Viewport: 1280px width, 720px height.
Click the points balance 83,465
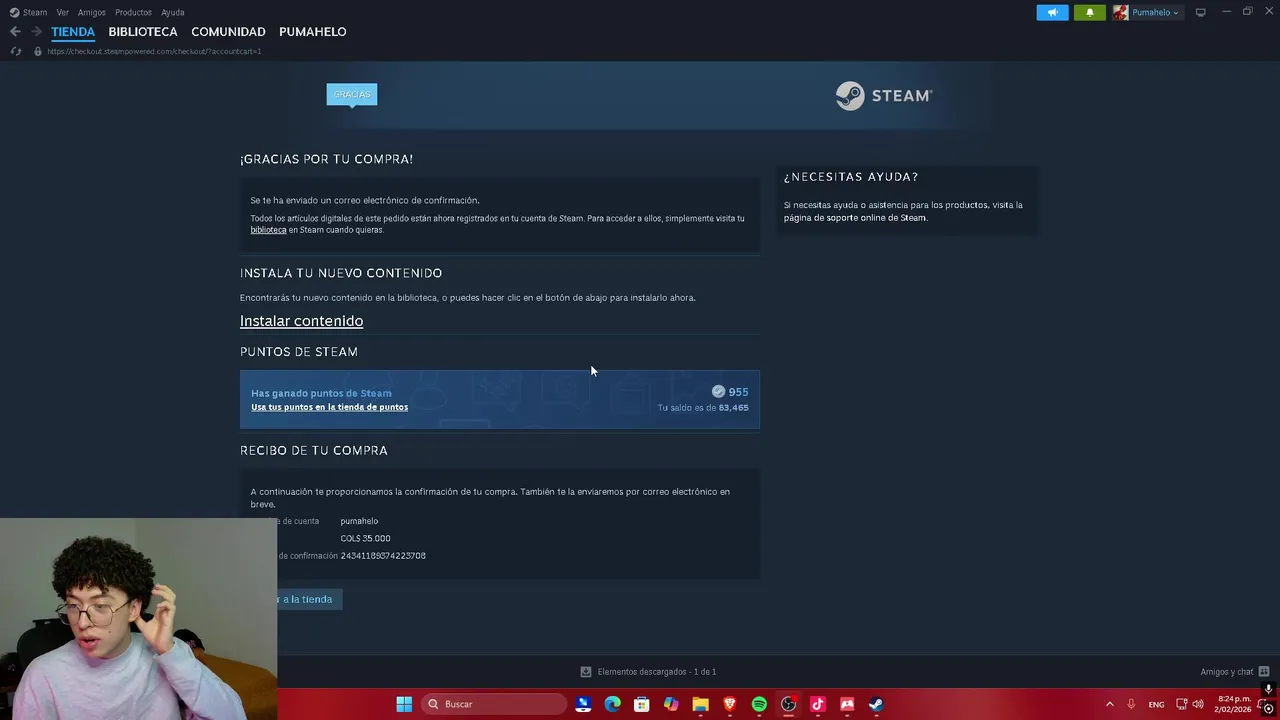point(733,408)
